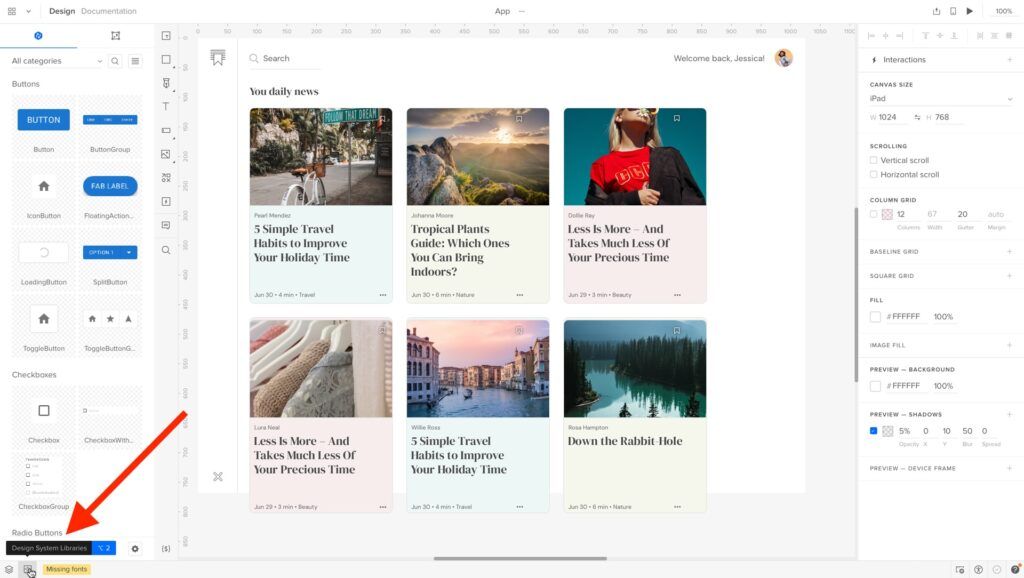Screen dimensions: 1024x578
Task: Open library settings gear icon
Action: coord(136,548)
